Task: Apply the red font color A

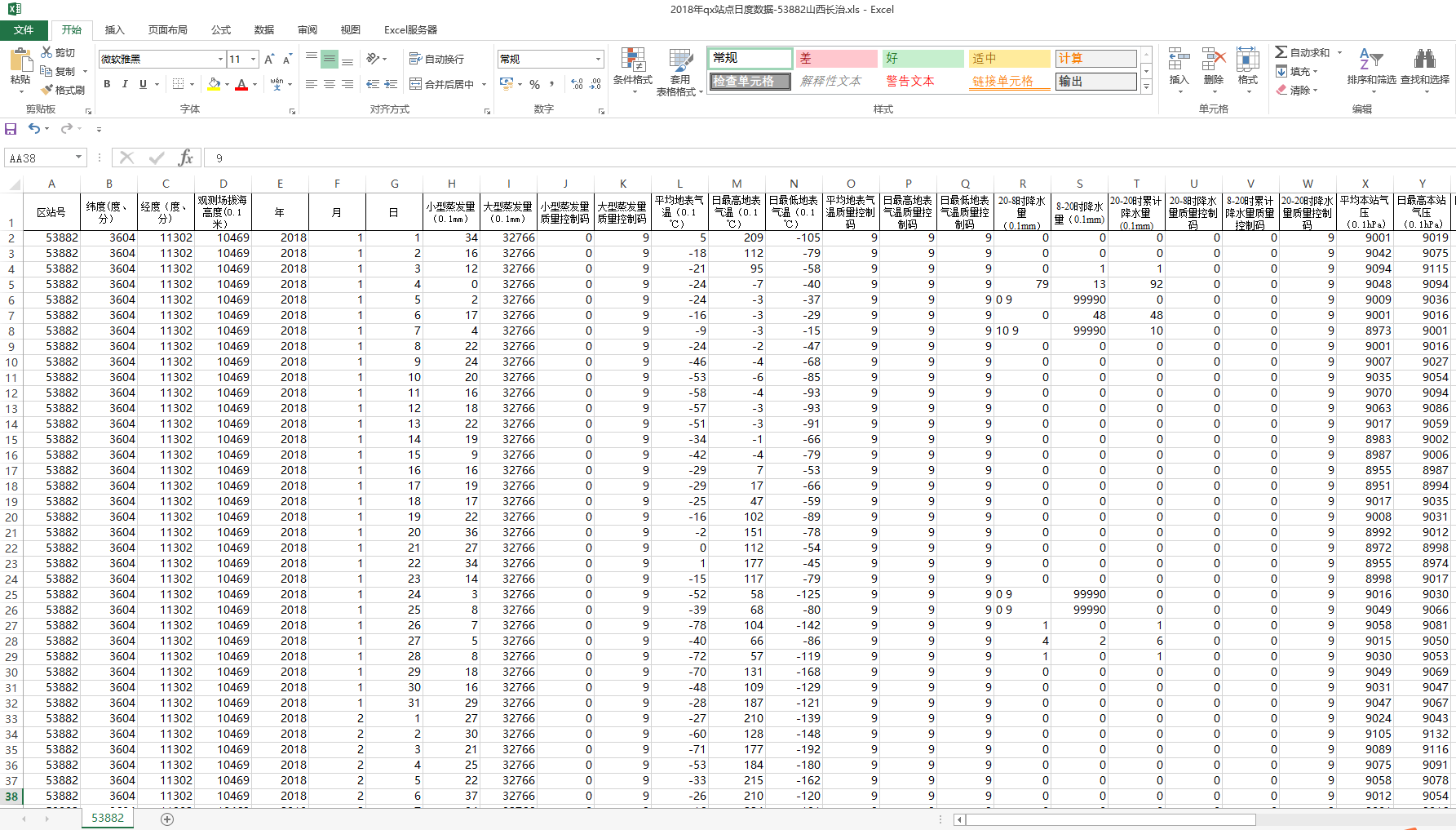Action: (x=241, y=84)
